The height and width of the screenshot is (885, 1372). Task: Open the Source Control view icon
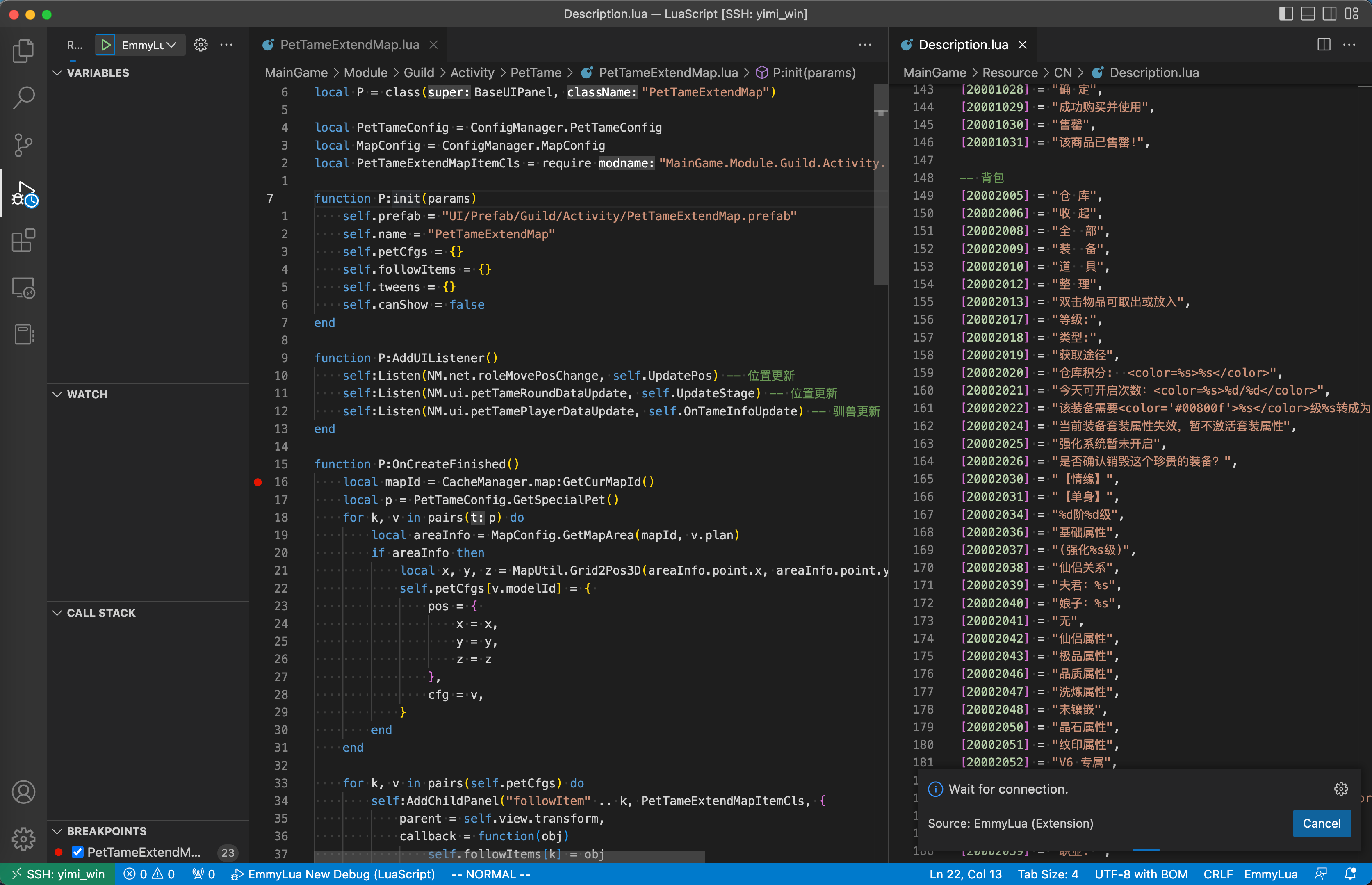pos(23,145)
